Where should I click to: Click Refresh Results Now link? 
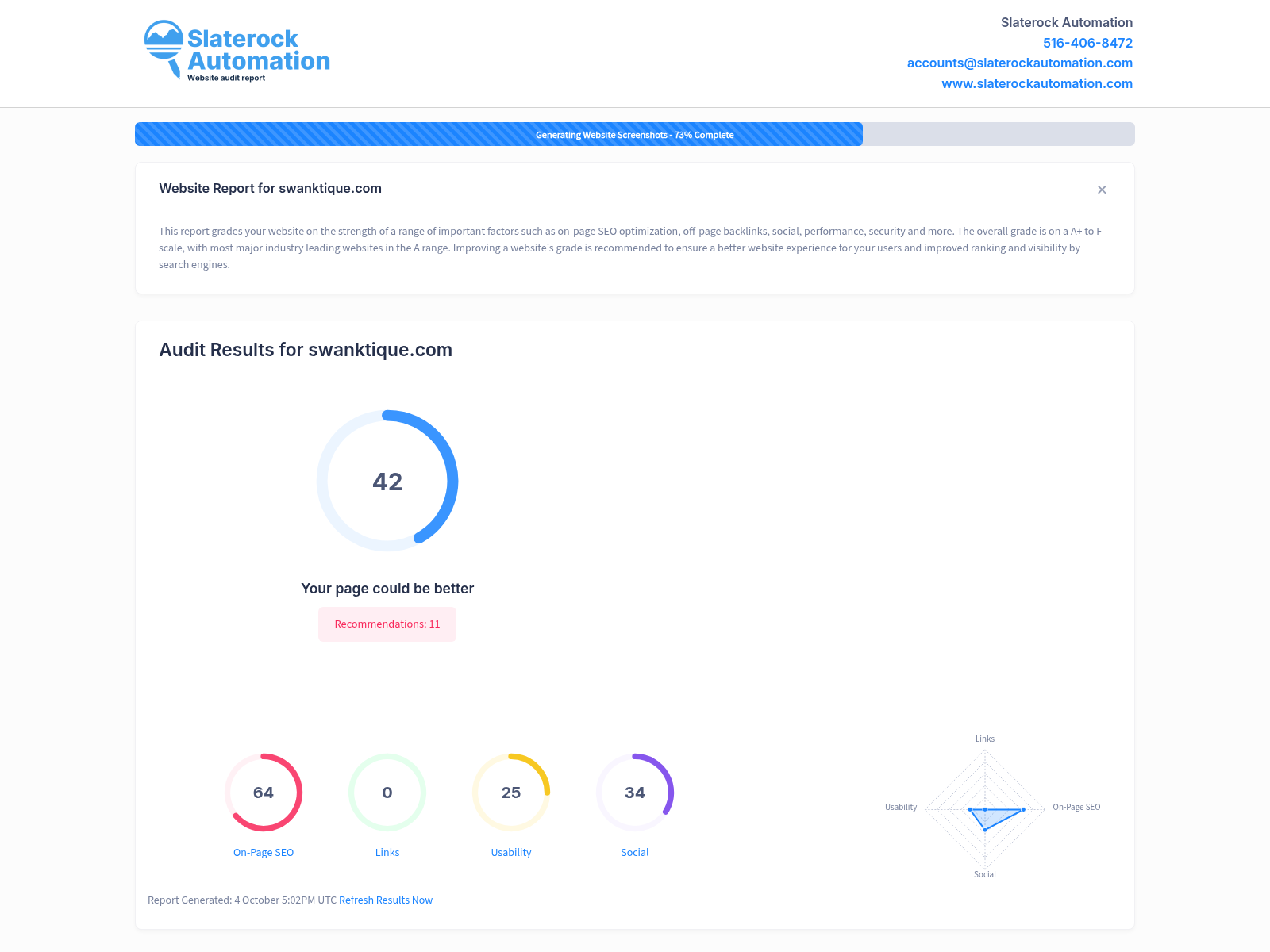tap(386, 900)
